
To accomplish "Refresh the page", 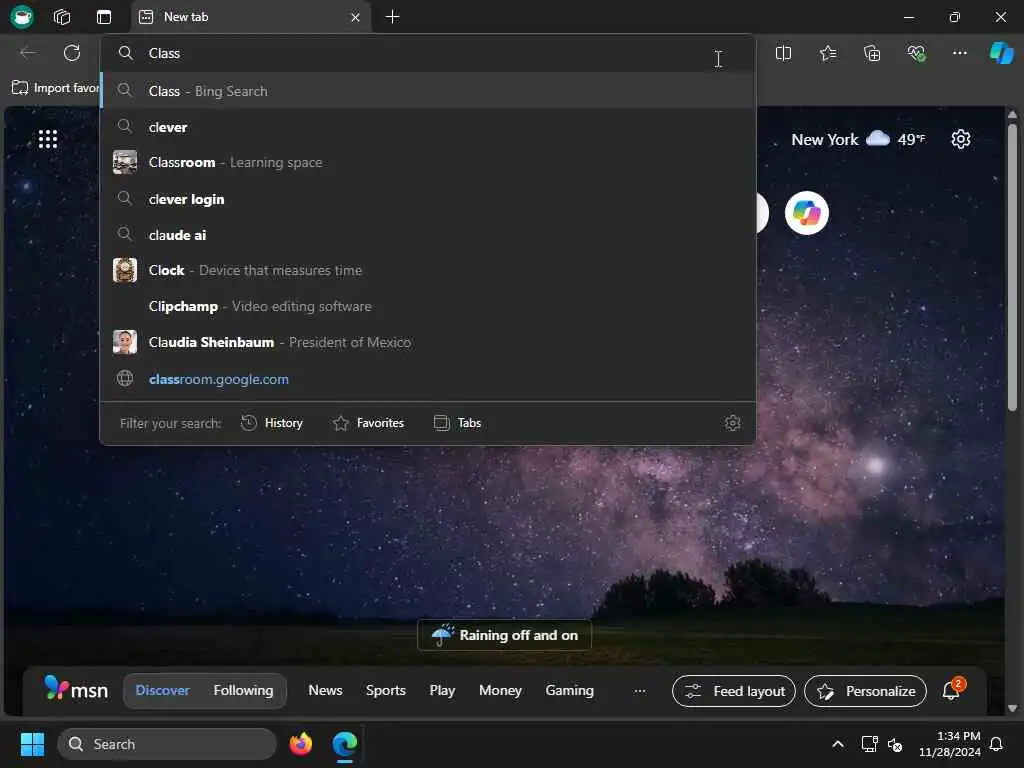I will pos(72,53).
